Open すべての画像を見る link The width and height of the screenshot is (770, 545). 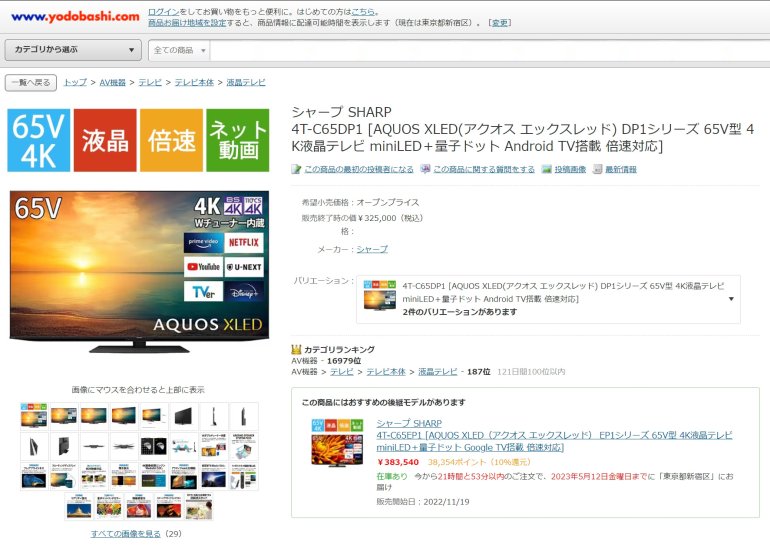[x=125, y=534]
